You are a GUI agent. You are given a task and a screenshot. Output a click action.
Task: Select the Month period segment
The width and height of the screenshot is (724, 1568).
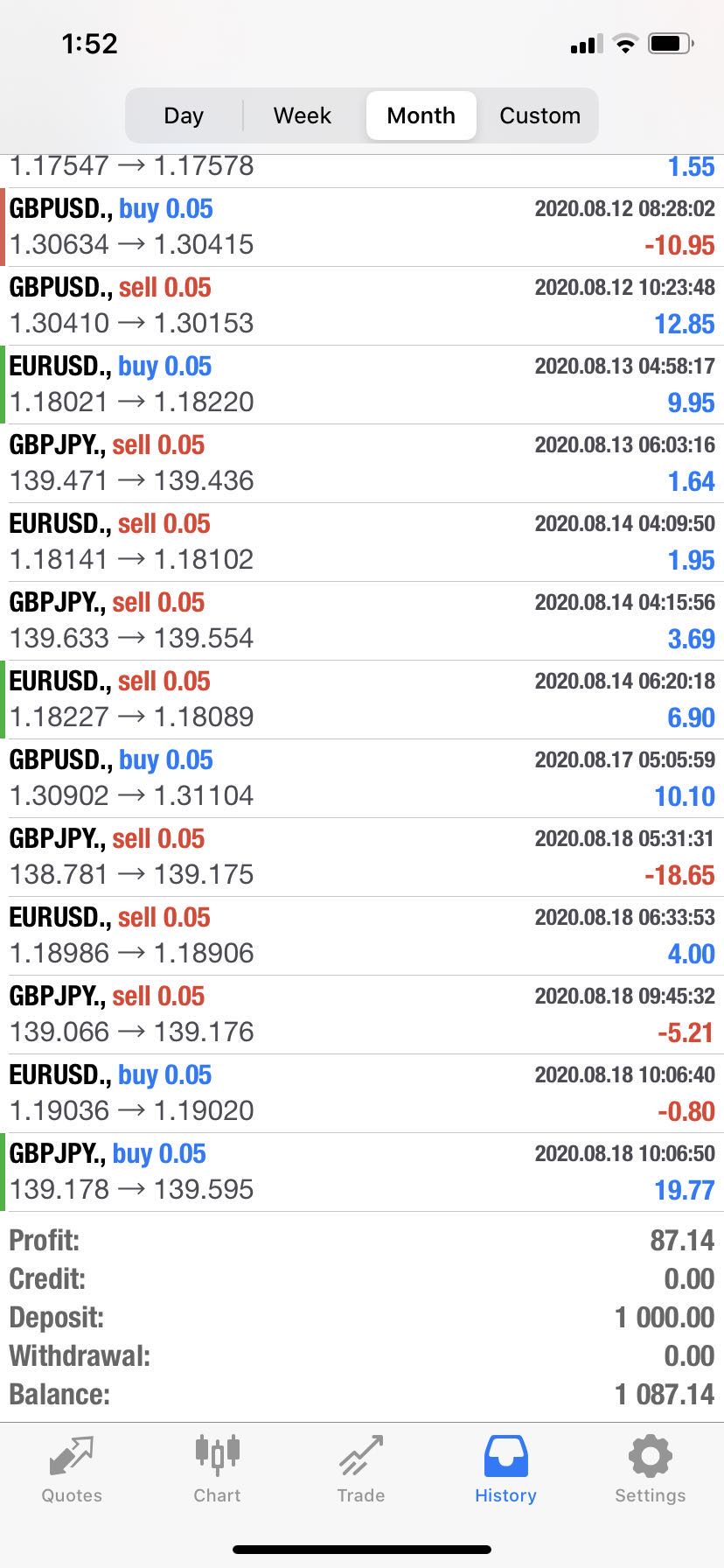tap(421, 115)
